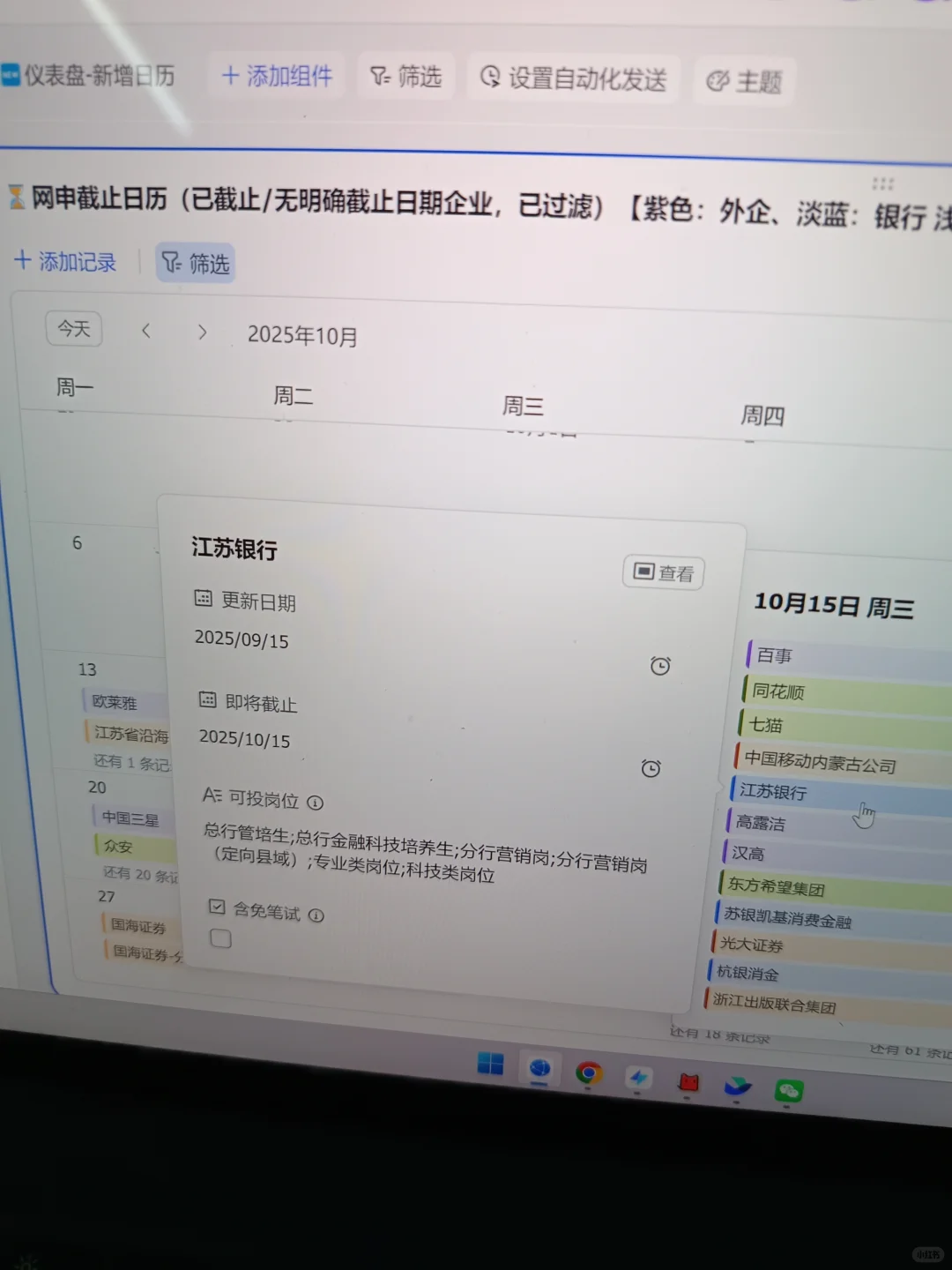This screenshot has height=1270, width=952.
Task: Click the 2025年10月 month label
Action: (302, 335)
